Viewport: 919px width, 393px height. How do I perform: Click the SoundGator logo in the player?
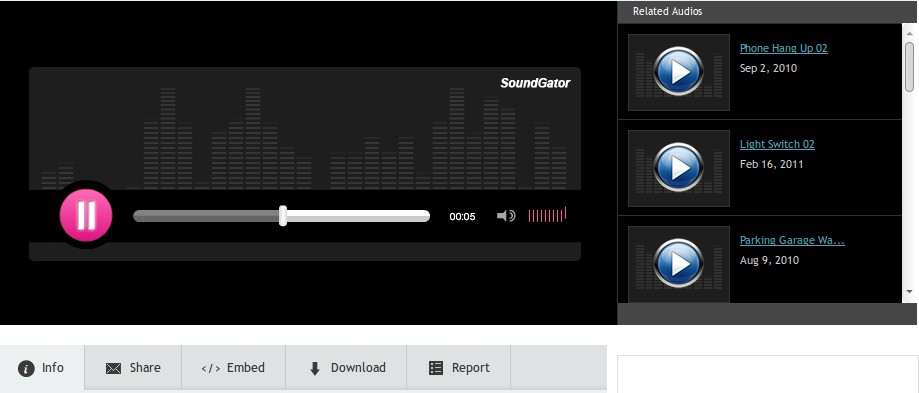coord(535,83)
